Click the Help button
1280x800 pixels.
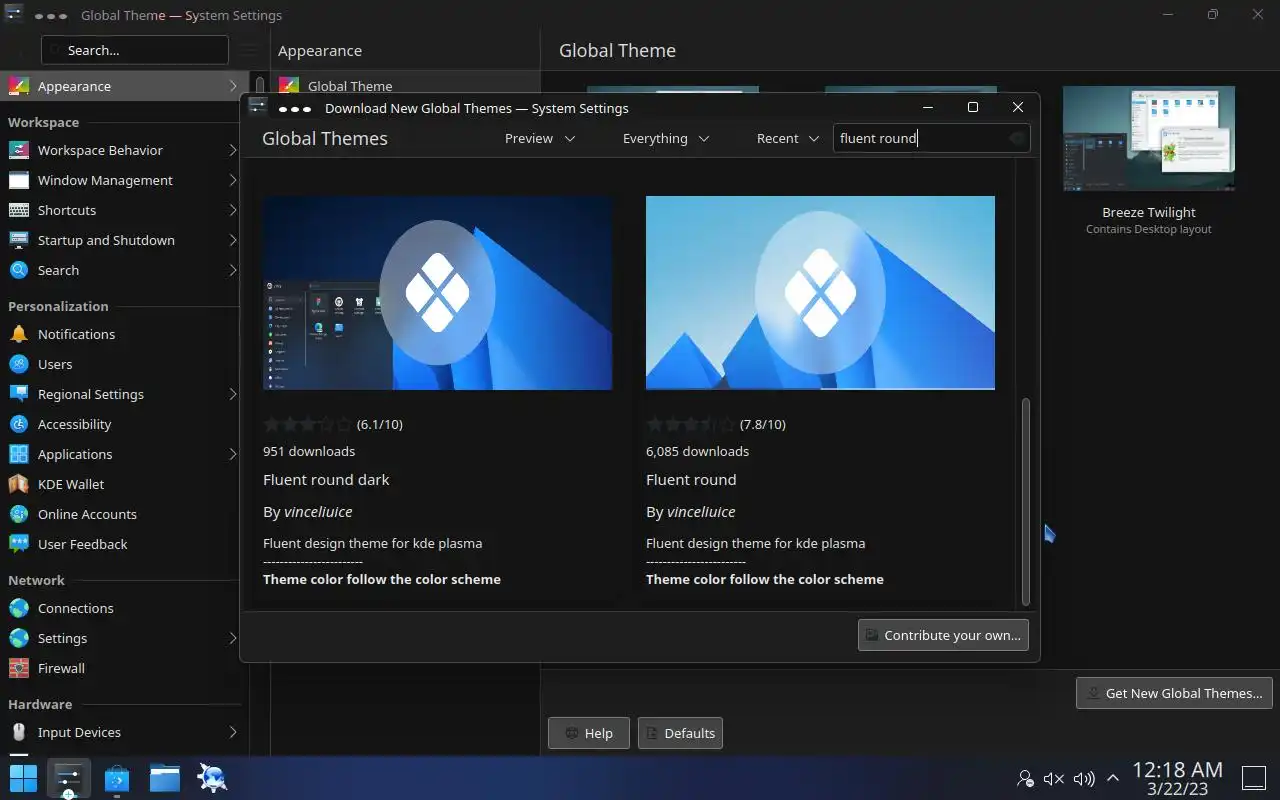pos(588,733)
